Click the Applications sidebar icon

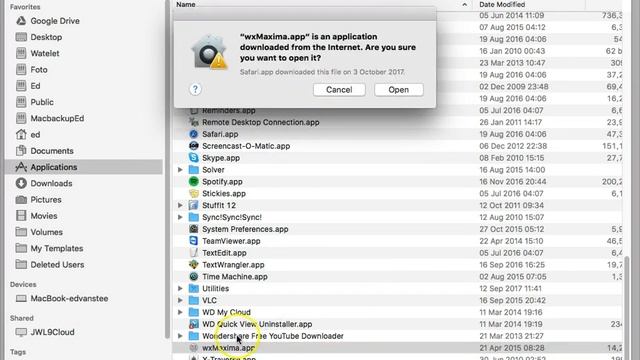pos(21,167)
